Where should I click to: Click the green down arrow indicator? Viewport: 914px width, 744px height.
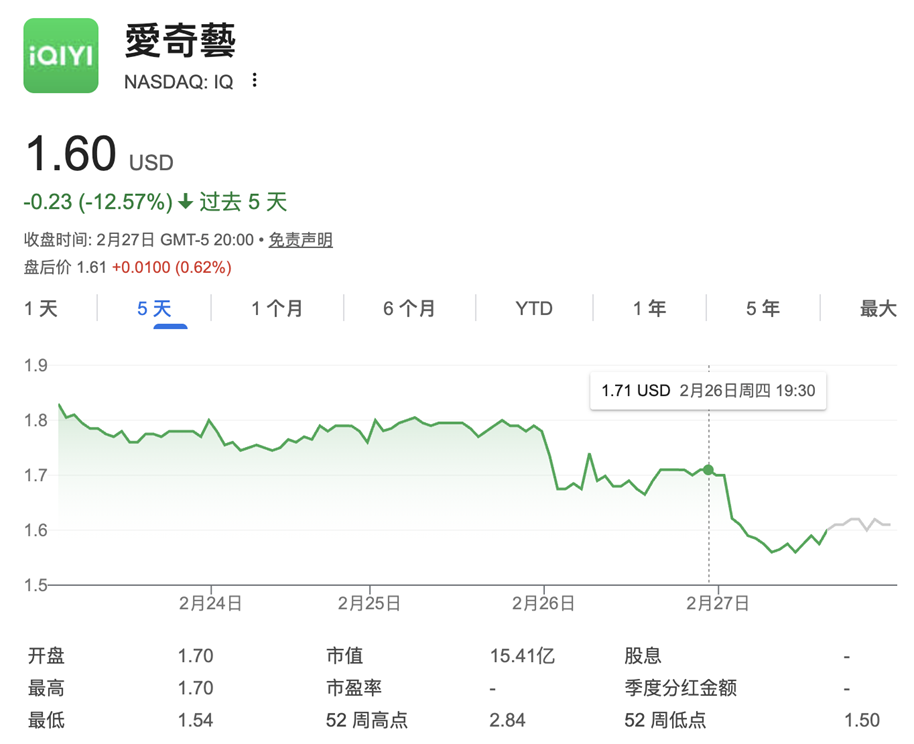click(186, 202)
